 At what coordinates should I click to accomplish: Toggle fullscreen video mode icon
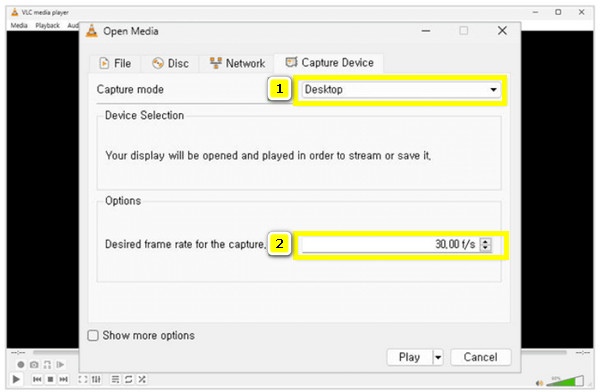83,379
